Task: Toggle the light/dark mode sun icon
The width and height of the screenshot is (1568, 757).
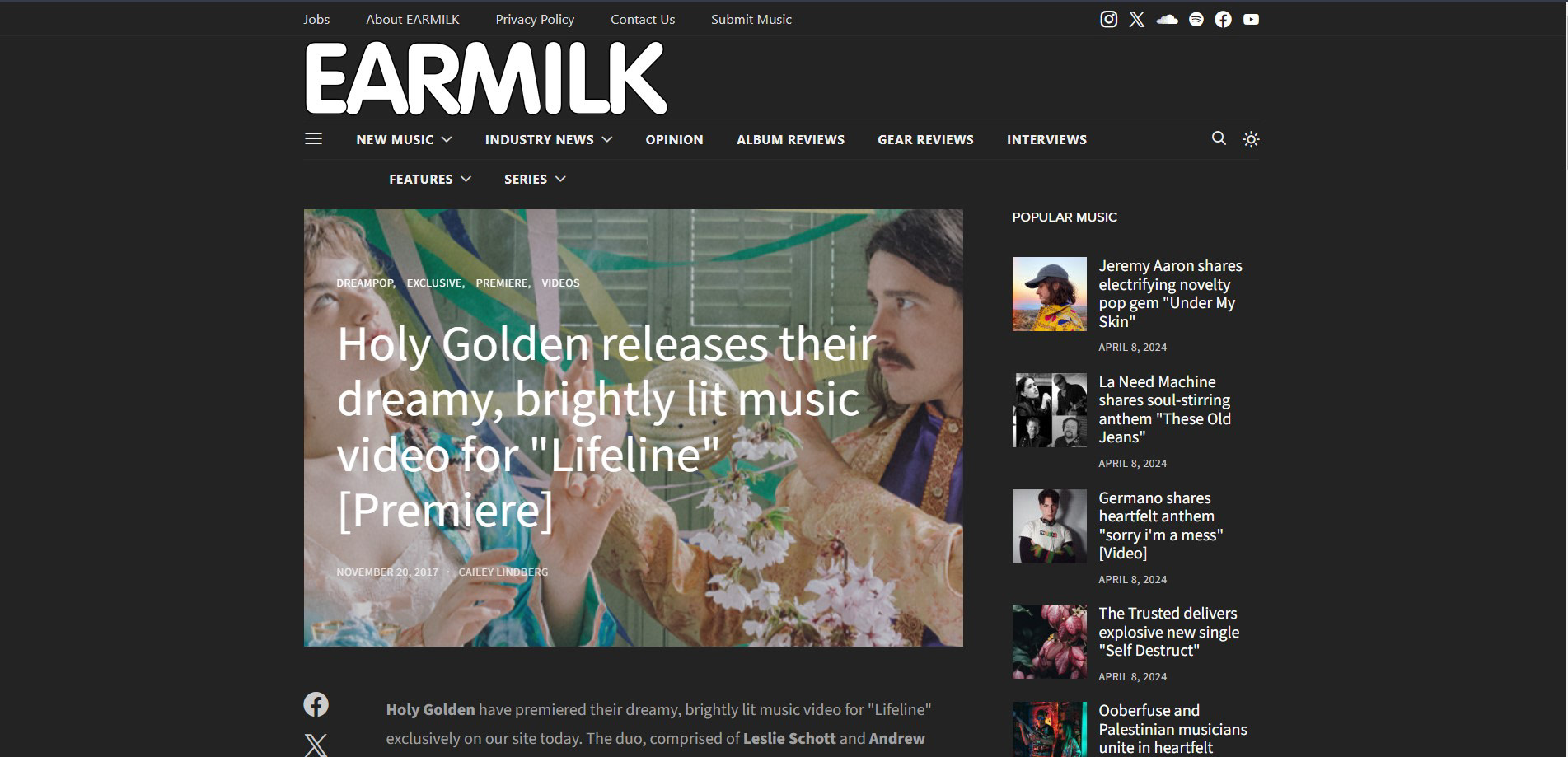Action: point(1251,139)
